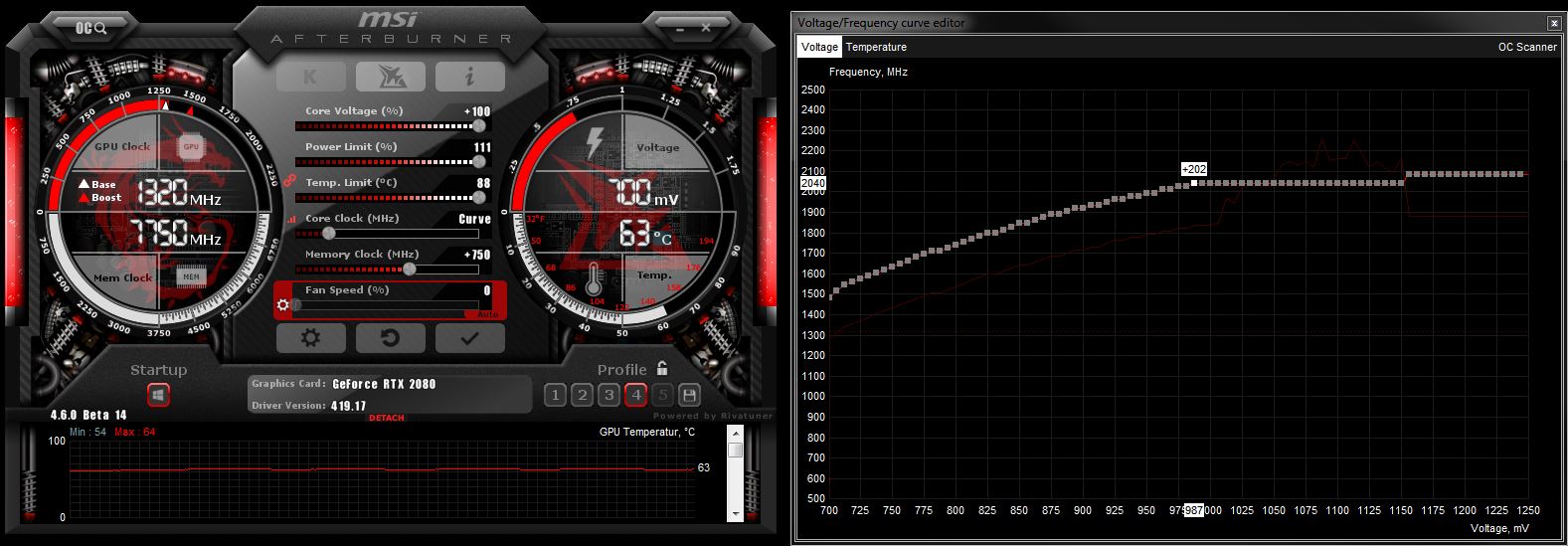Toggle the Startup Windows icon
The image size is (1568, 546).
pyautogui.click(x=158, y=395)
